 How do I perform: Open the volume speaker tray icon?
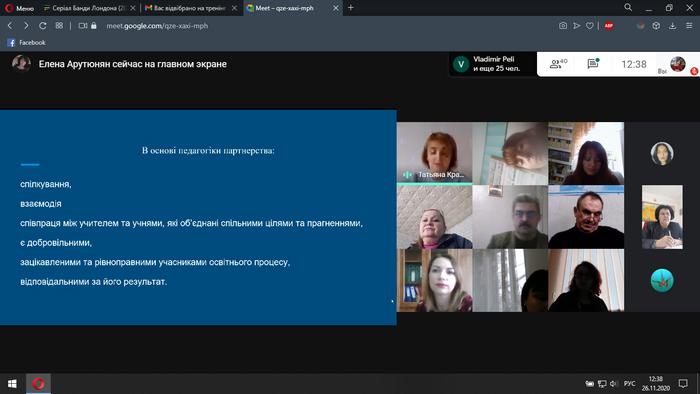pos(614,384)
